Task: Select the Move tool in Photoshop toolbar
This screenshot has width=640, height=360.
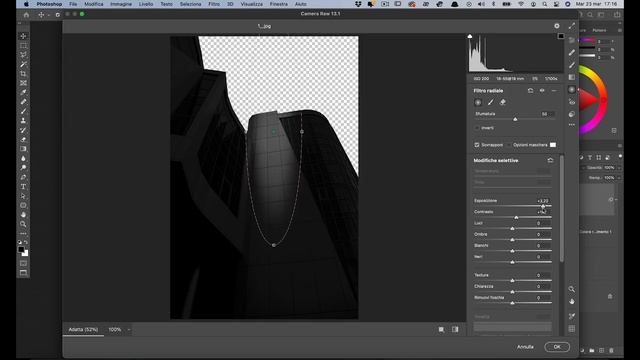Action: tap(23, 36)
